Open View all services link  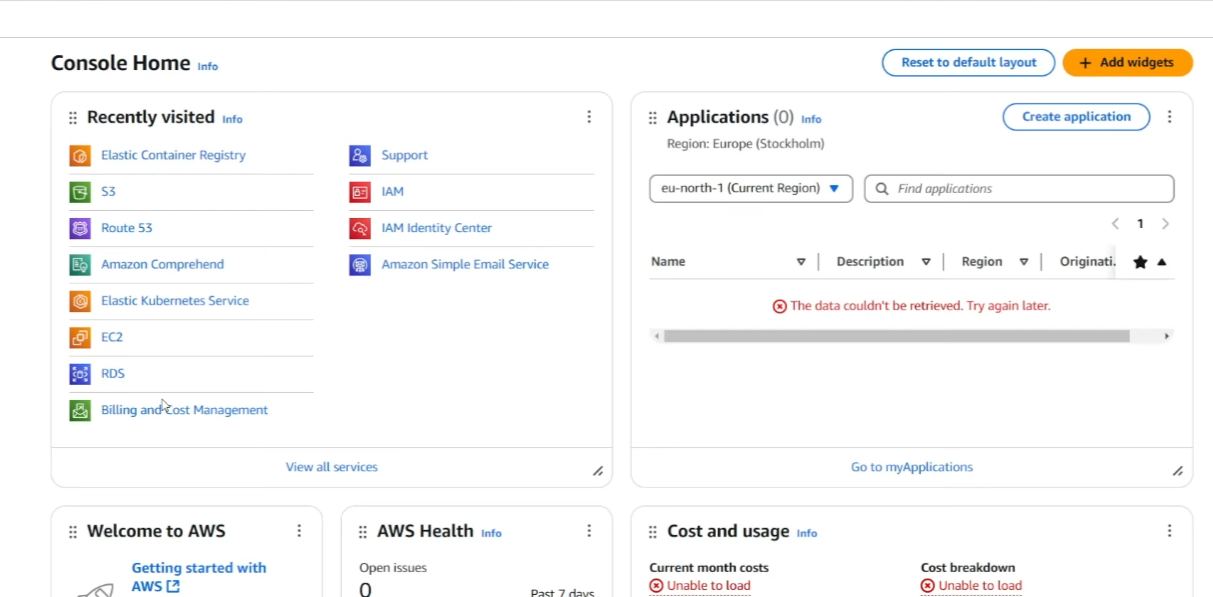(x=332, y=467)
